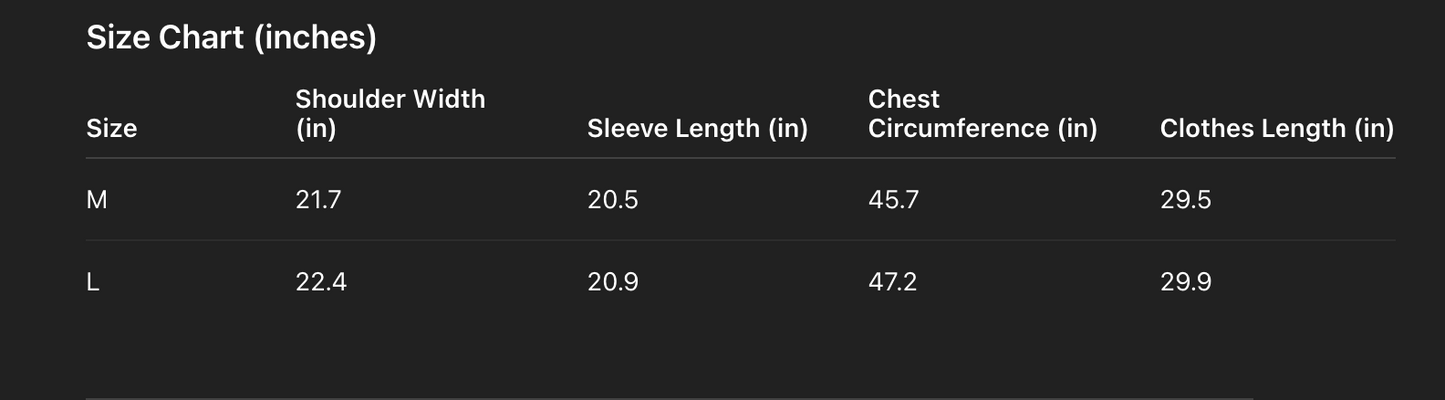Select the "Sleeve Length (in)" column header

(x=697, y=129)
